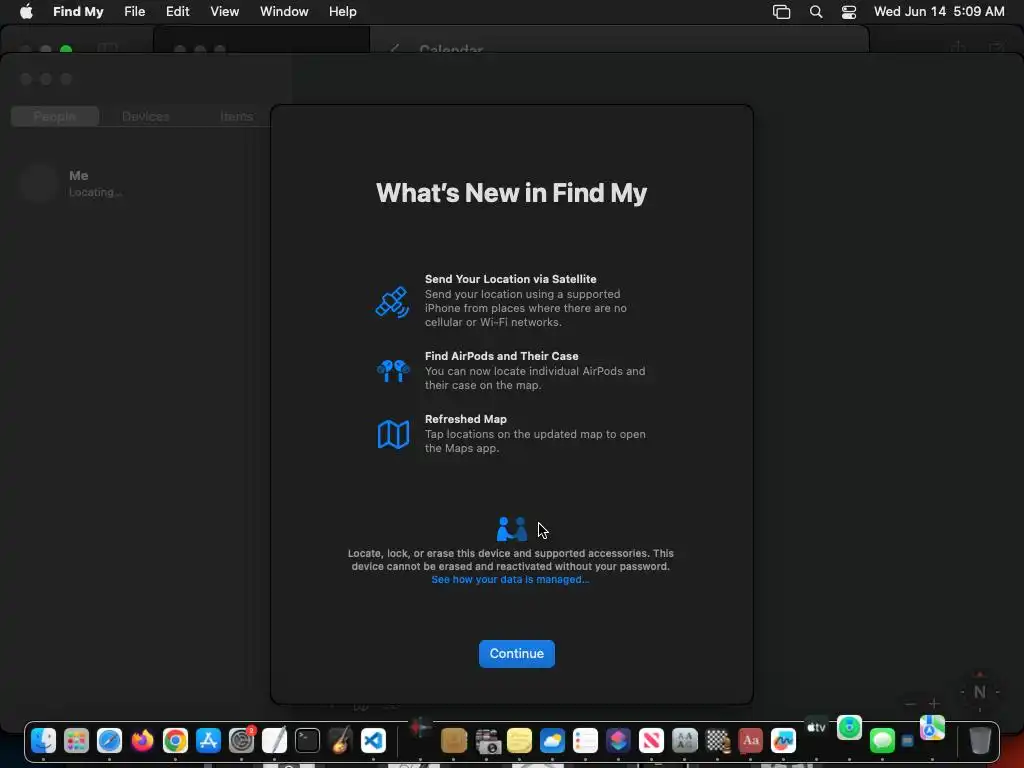The height and width of the screenshot is (768, 1024).
Task: Open the Help menu
Action: (342, 12)
